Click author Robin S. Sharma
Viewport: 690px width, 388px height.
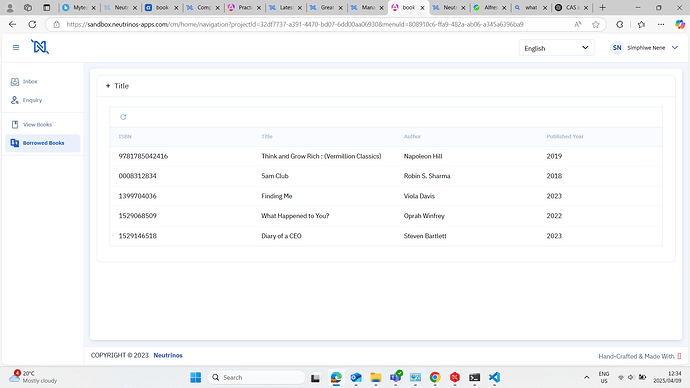pos(427,176)
